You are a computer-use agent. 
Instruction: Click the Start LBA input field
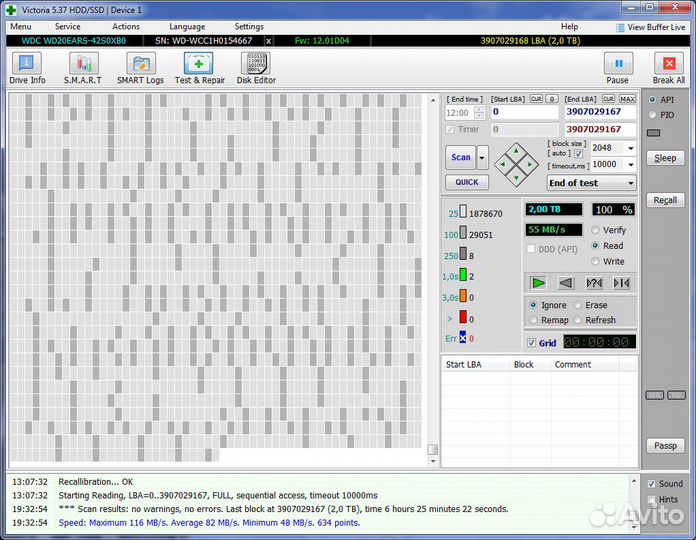pyautogui.click(x=524, y=112)
